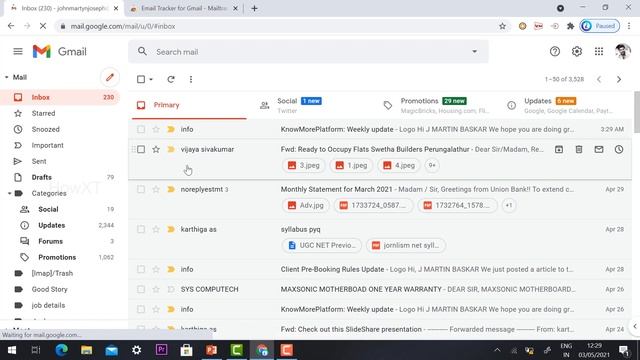Click the Google account profile picture
This screenshot has height=360, width=640.
622,51
